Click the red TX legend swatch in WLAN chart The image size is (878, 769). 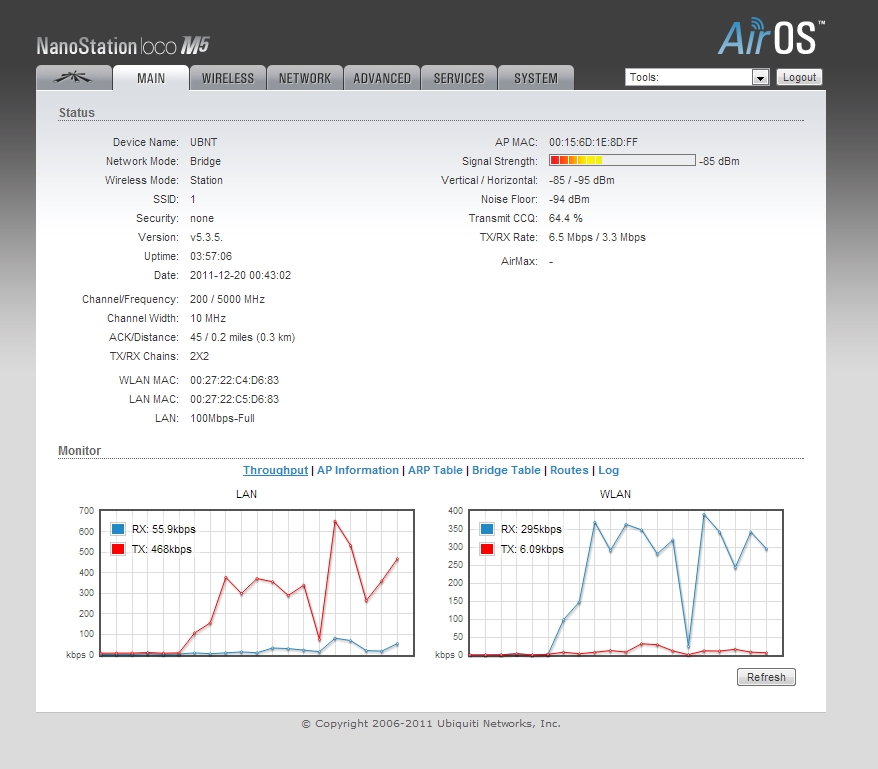(x=487, y=549)
